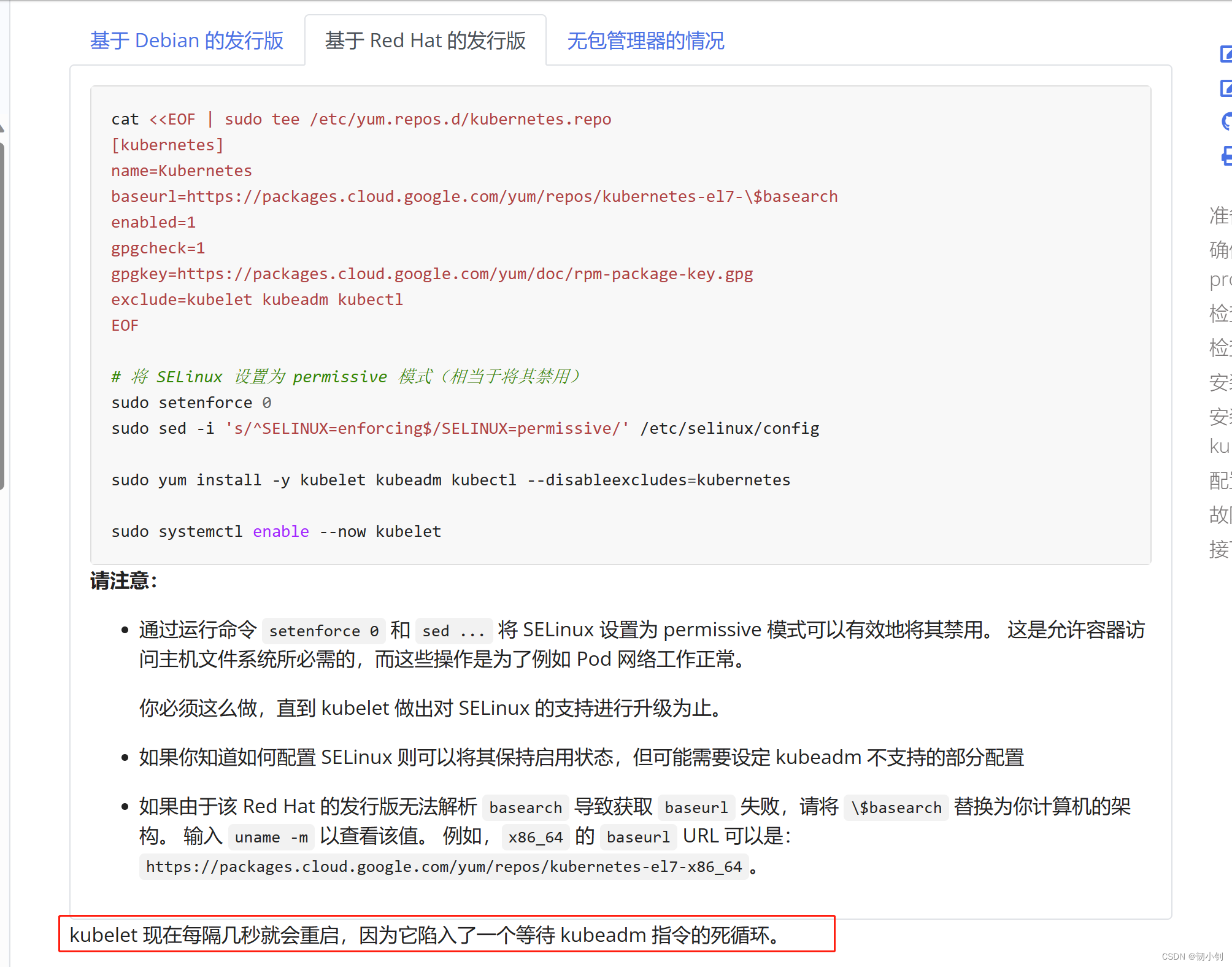
Task: Jump to TOC entry starting with 故
Action: coord(1220,514)
